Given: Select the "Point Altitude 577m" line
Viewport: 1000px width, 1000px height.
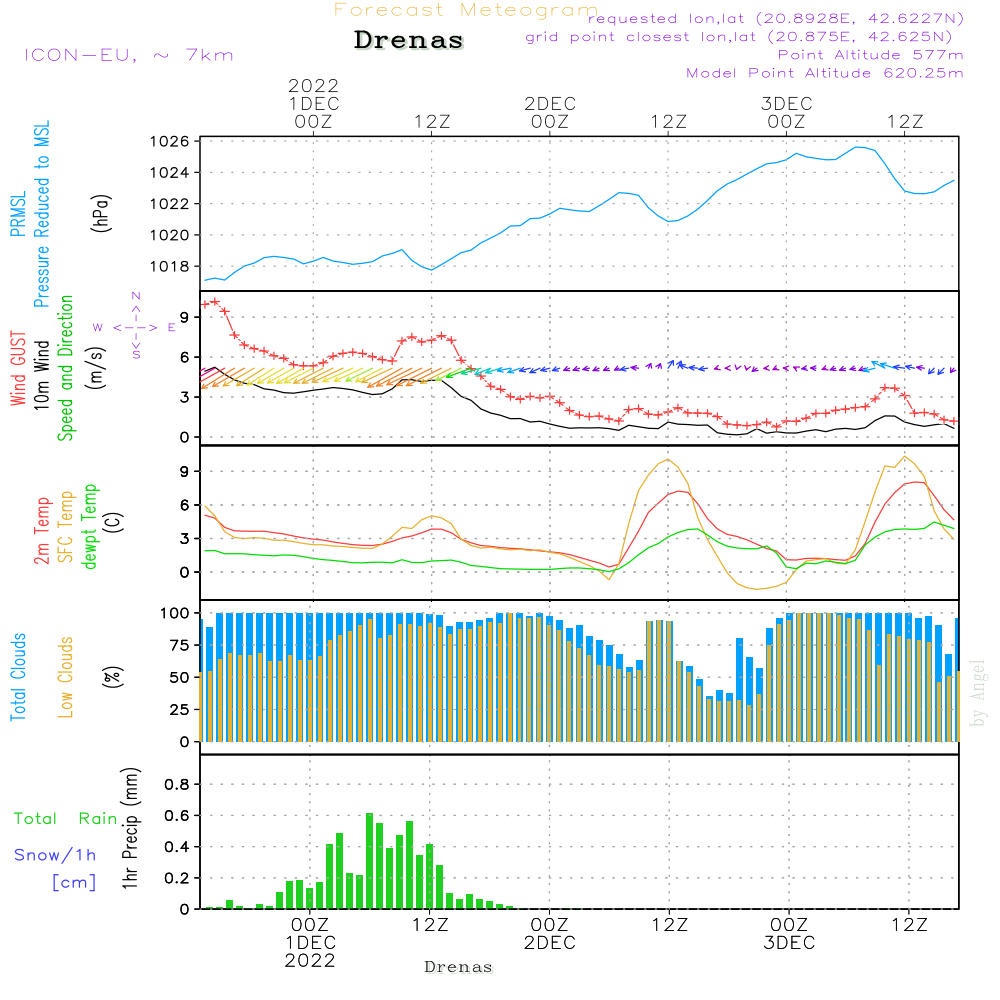Looking at the screenshot, I should (871, 55).
